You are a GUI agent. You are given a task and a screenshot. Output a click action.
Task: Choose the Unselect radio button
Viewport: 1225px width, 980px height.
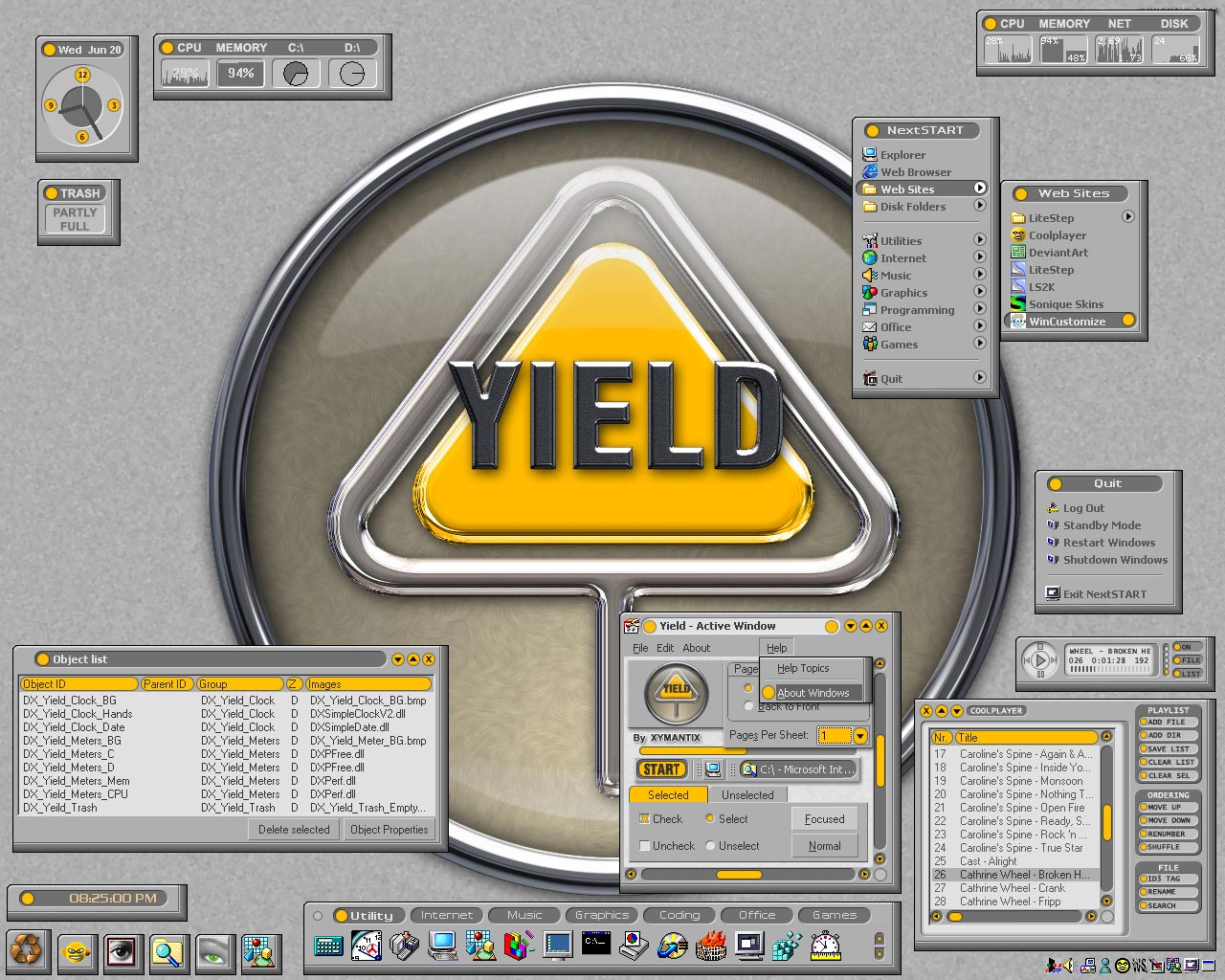[x=710, y=846]
